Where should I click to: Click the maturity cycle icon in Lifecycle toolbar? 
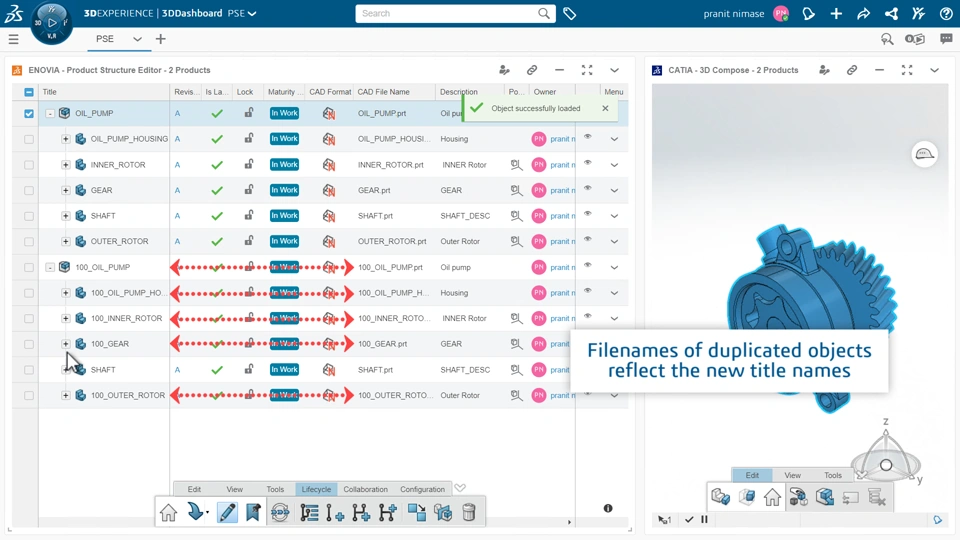[280, 512]
